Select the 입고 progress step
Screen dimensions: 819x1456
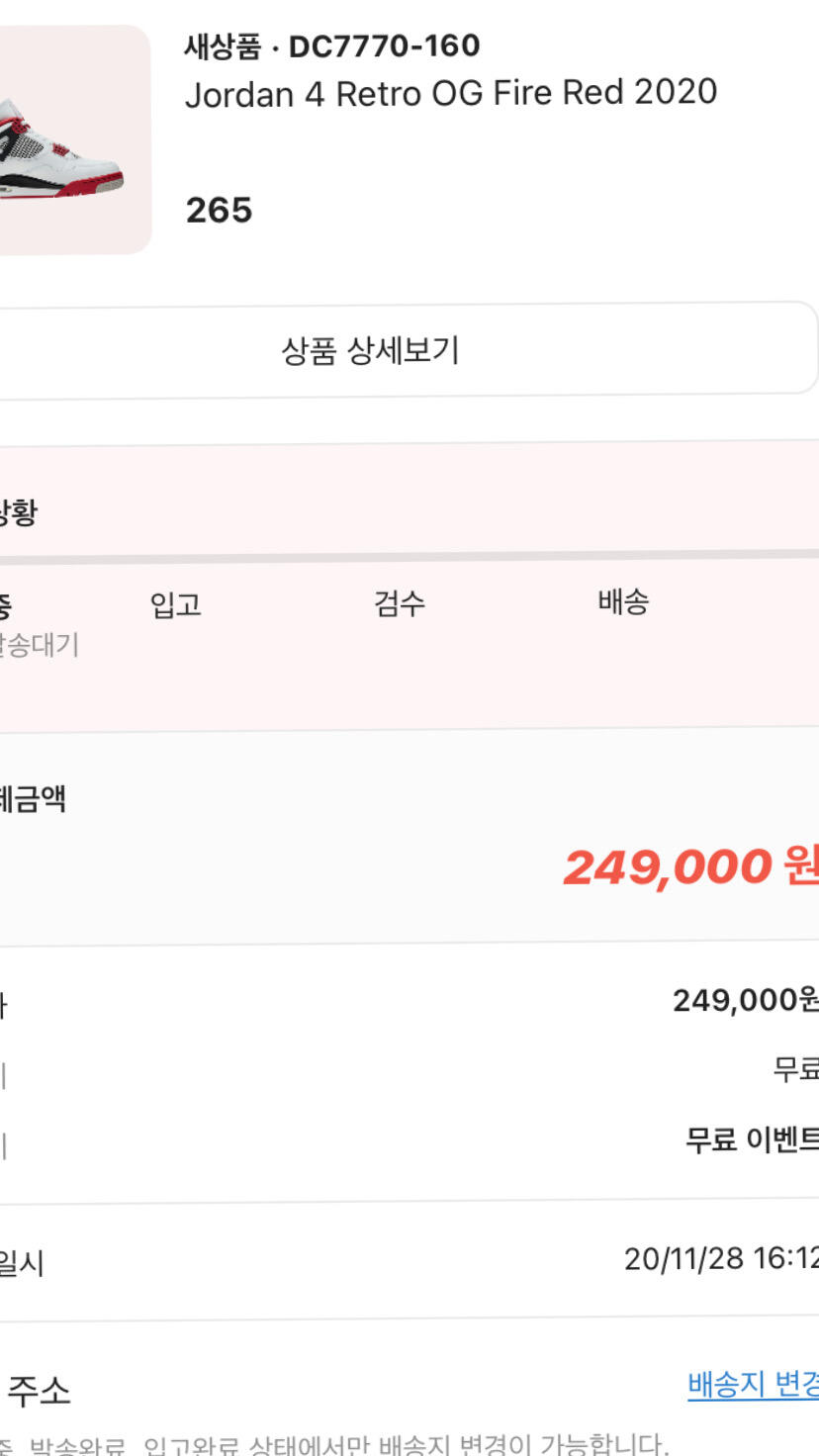pos(176,604)
